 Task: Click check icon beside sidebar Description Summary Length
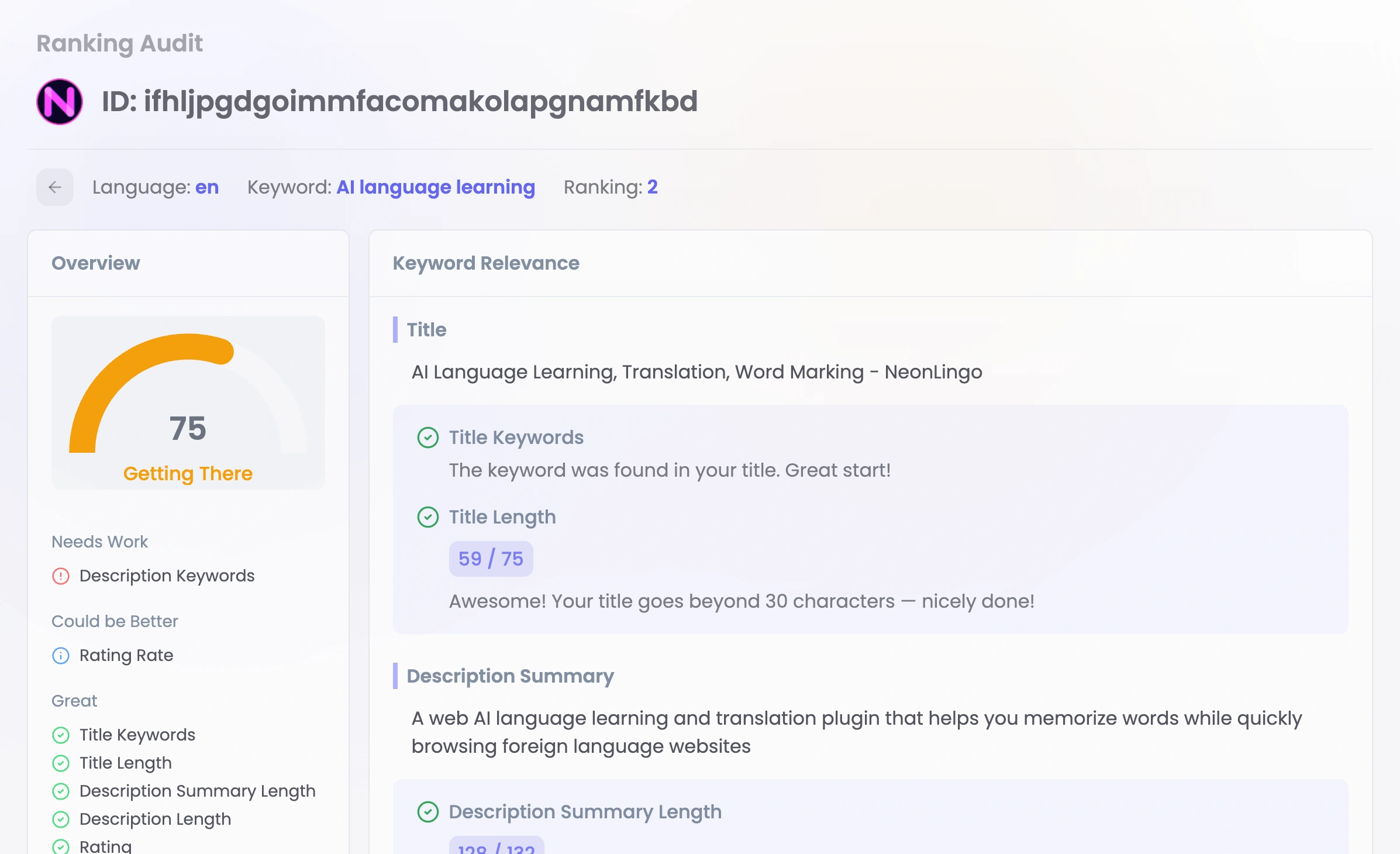[61, 791]
